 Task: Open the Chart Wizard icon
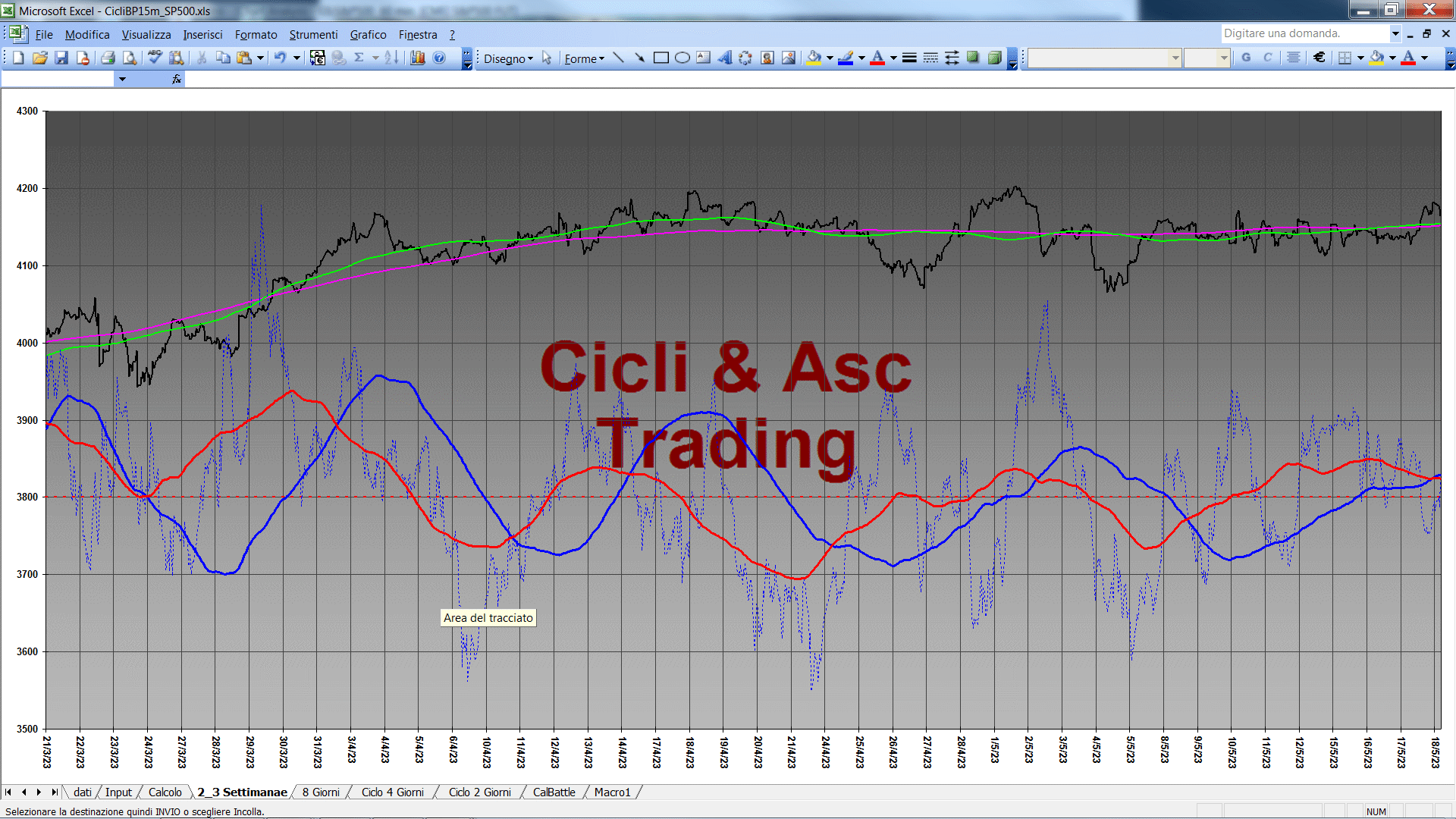(x=417, y=58)
